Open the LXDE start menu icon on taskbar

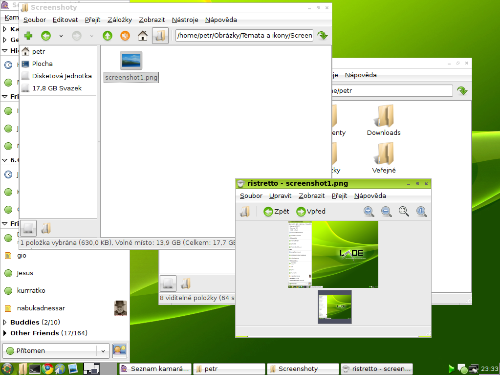(x=7, y=369)
